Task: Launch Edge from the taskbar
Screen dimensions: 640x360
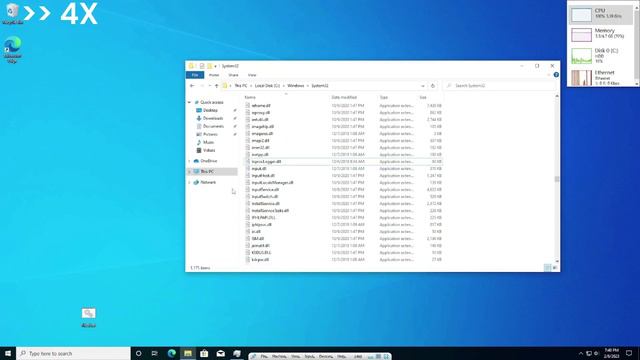Action: click(x=171, y=353)
